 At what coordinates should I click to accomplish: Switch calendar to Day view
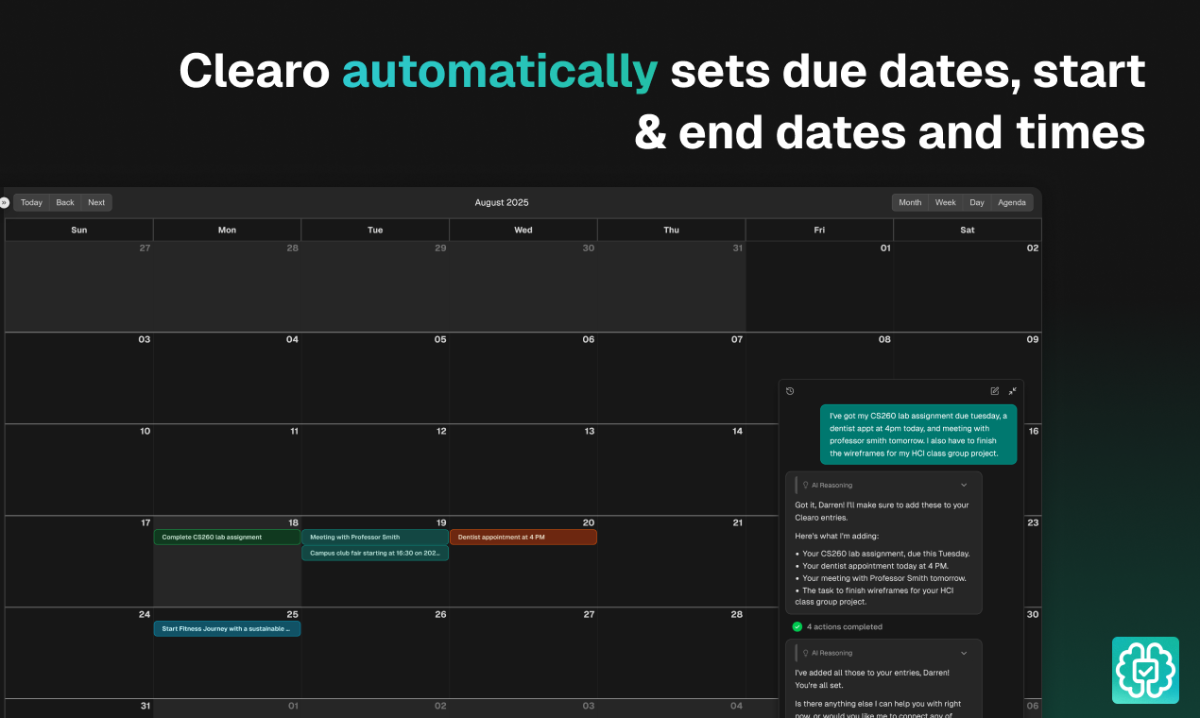click(x=977, y=203)
